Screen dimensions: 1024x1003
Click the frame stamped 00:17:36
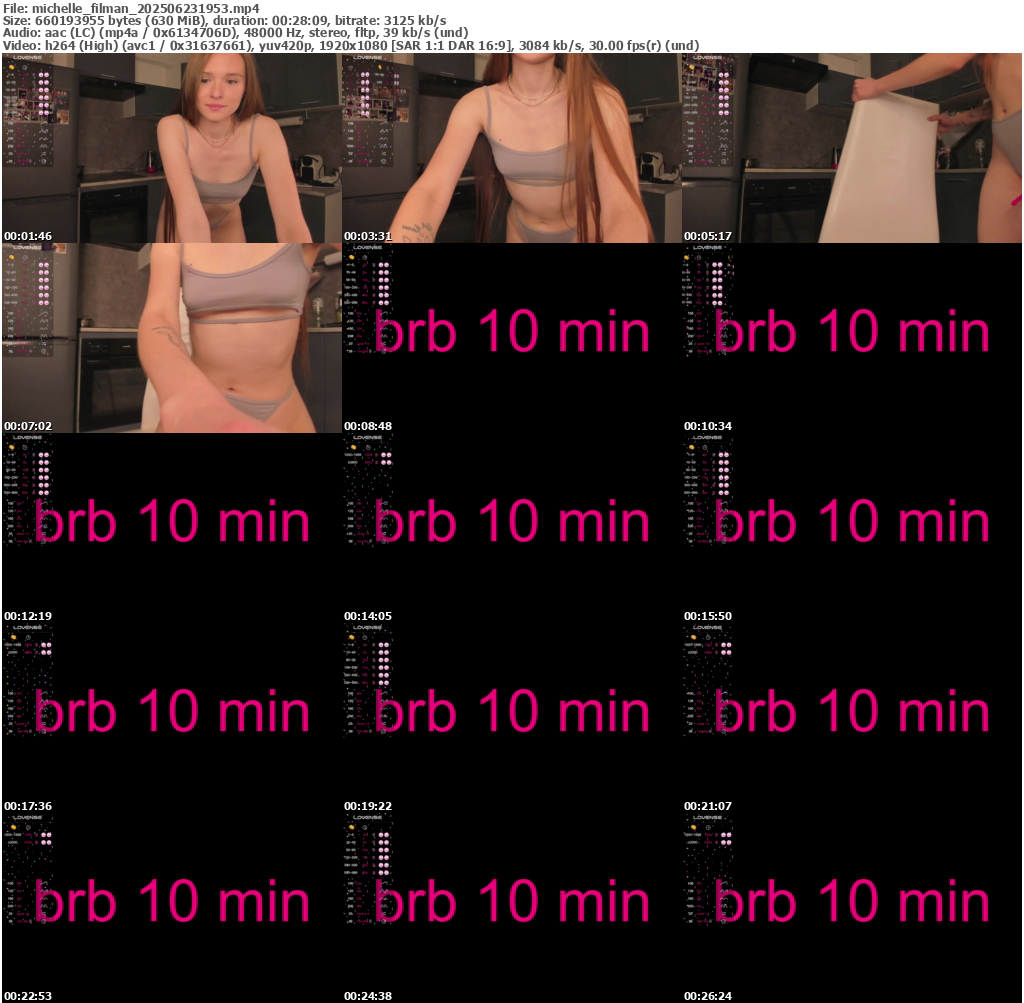coord(172,718)
